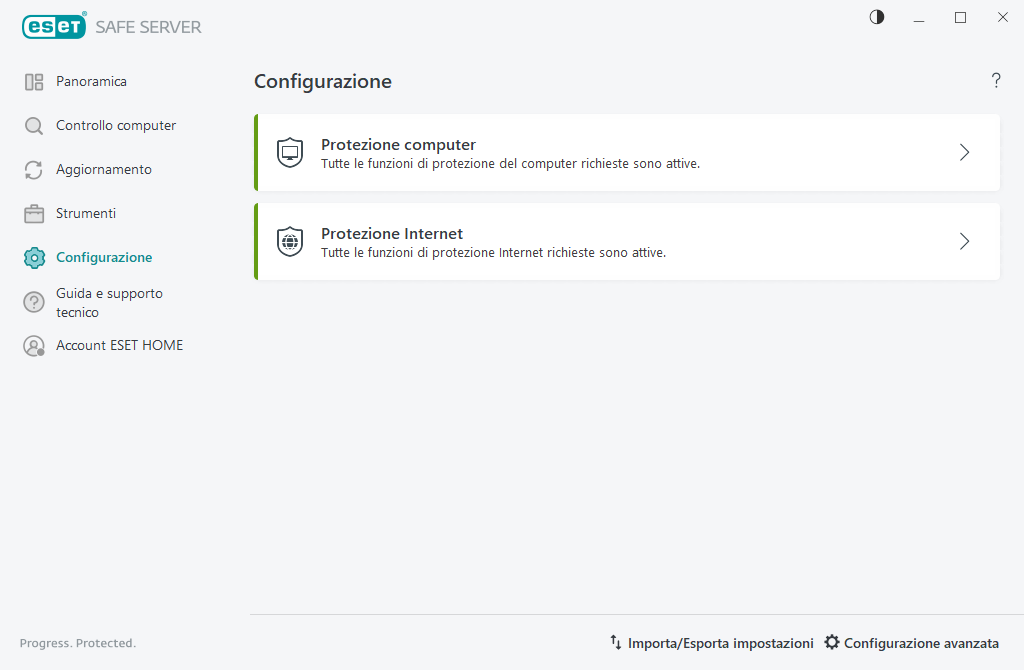
Task: Open Configurazione avanzata settings
Action: tap(911, 643)
